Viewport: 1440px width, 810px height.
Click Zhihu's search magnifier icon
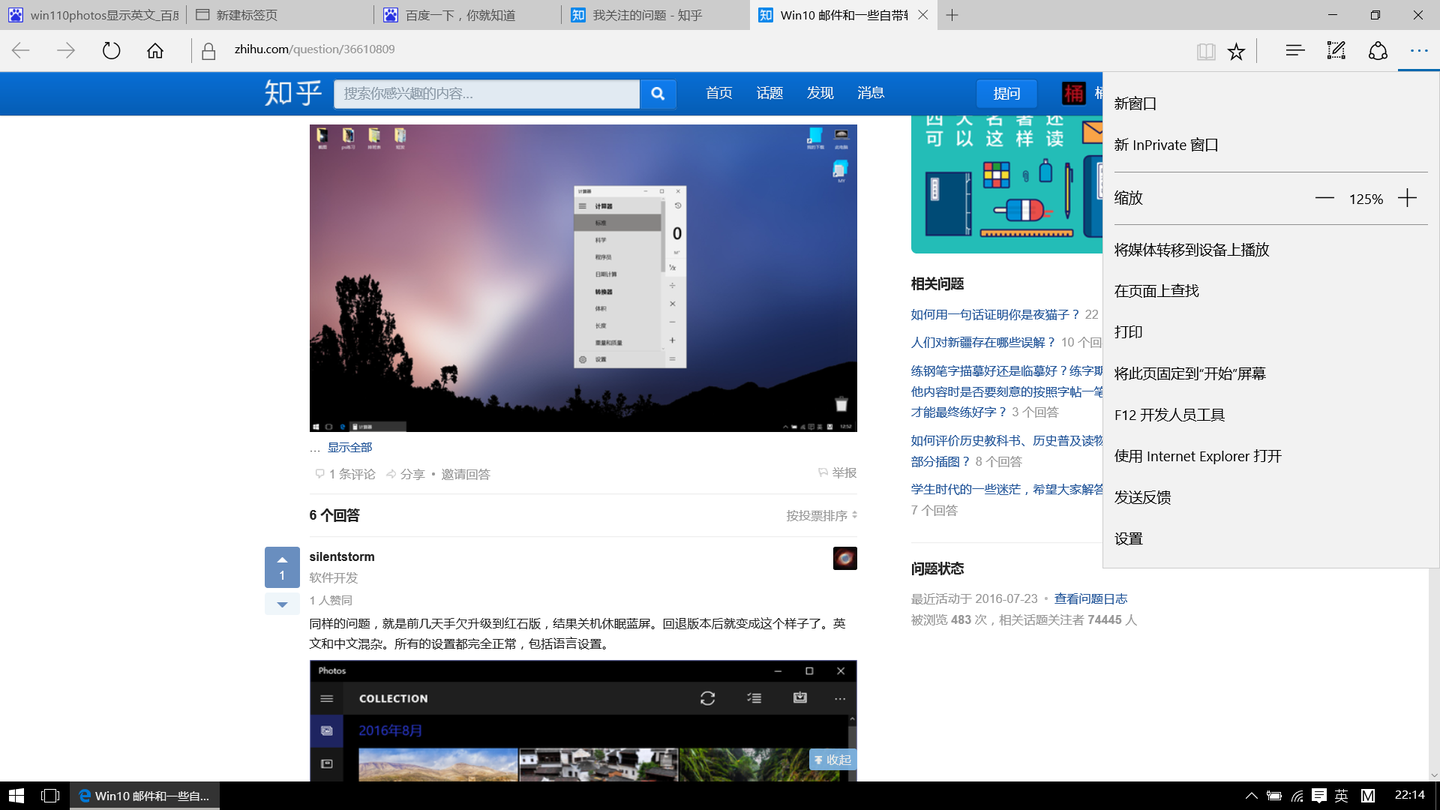pyautogui.click(x=657, y=93)
